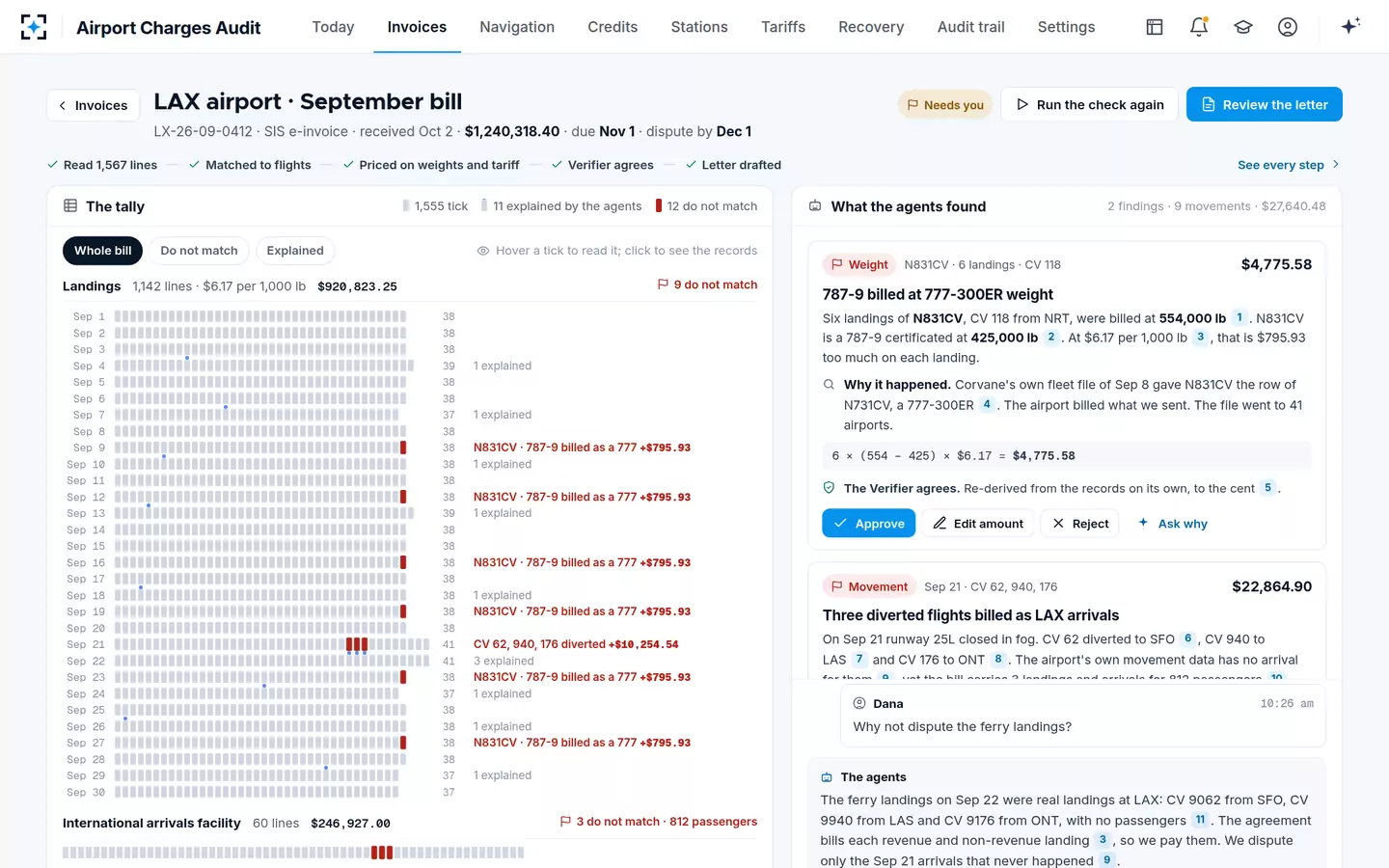Click the '12 do not match' legend
Viewport: 1389px width, 868px height.
click(x=707, y=205)
